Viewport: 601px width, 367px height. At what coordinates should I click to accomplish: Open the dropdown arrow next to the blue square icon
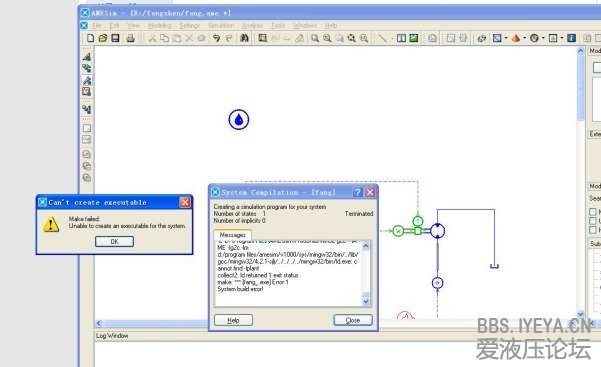(506, 38)
